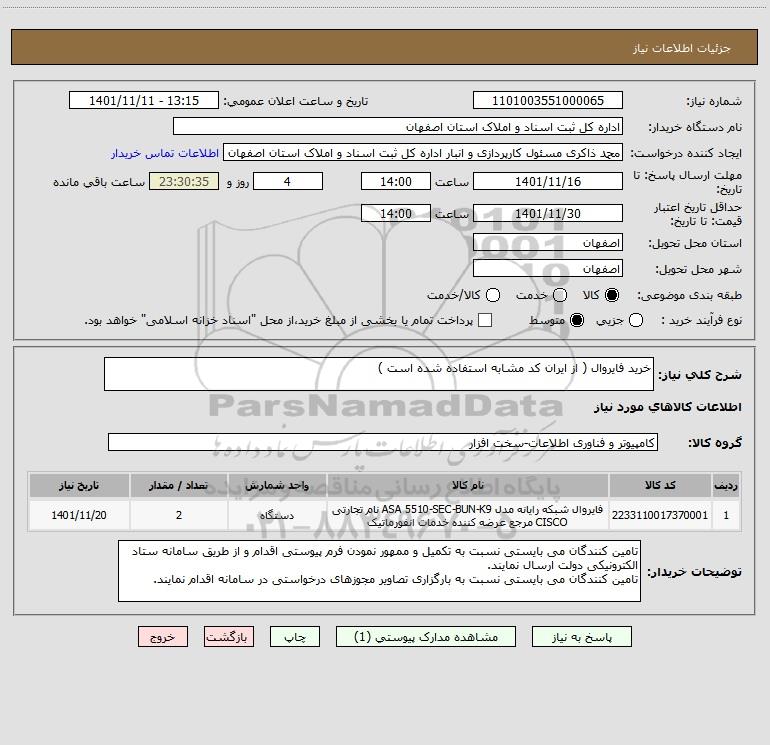Click the remaining time field 23:30:35
Viewport: 770px width, 745px height.
click(x=184, y=181)
